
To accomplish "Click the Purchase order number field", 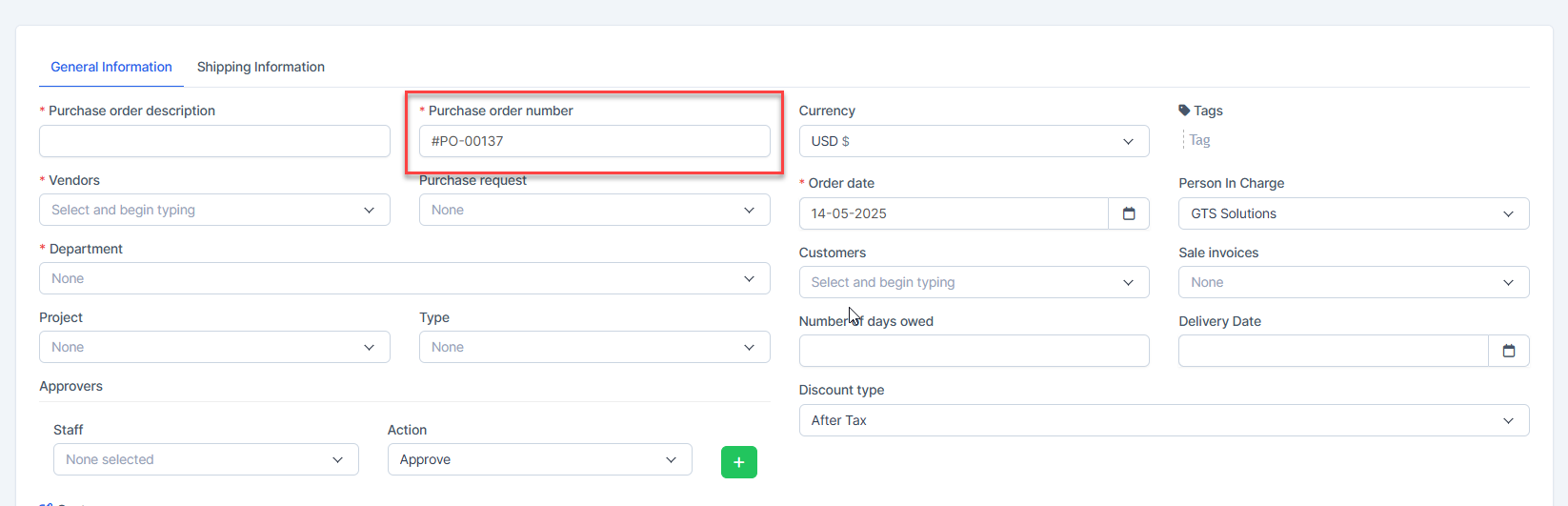I will click(x=593, y=141).
